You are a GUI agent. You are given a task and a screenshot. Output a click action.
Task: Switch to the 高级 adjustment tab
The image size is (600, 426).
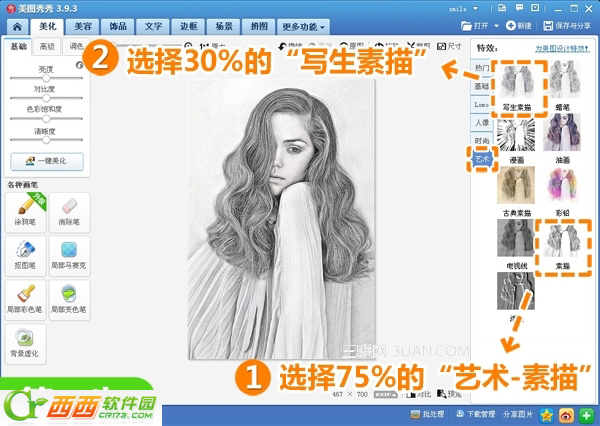click(x=47, y=46)
